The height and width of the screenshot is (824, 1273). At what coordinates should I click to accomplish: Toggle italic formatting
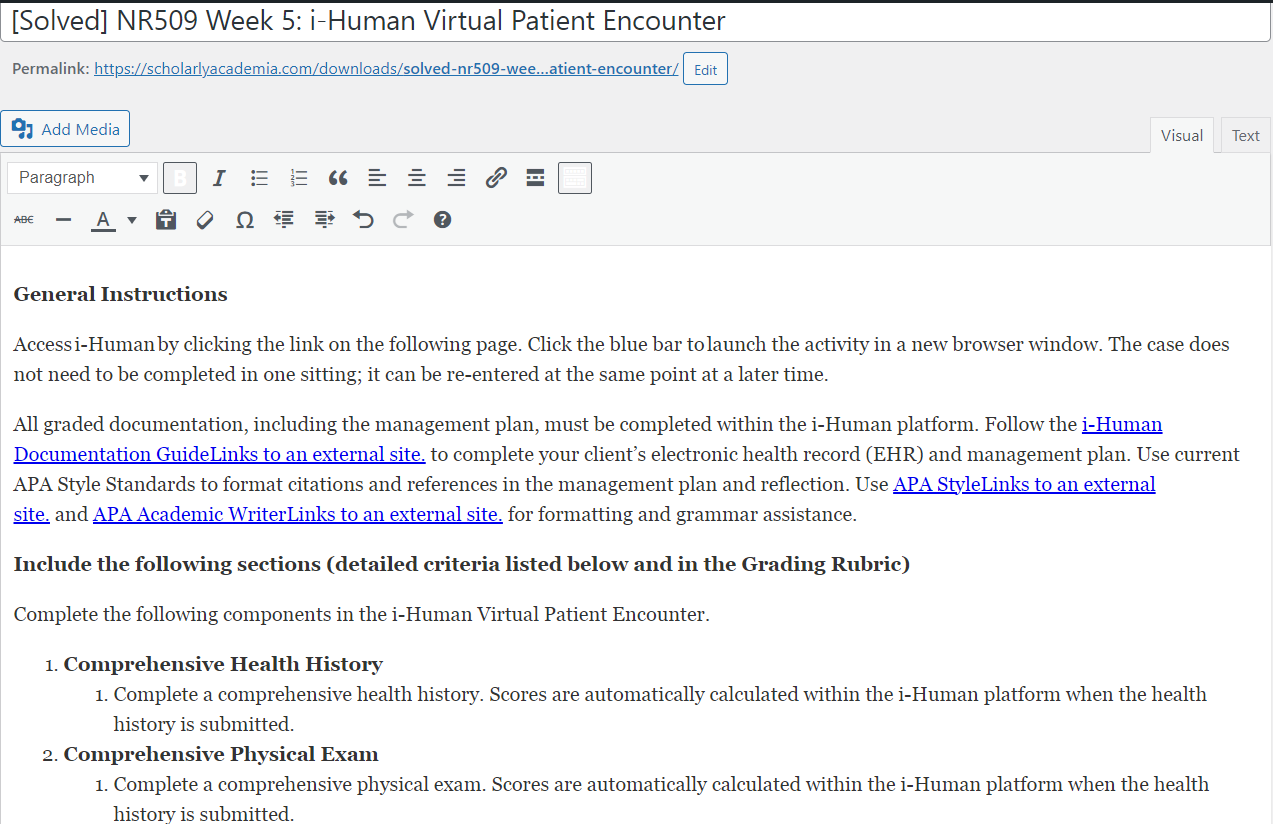coord(219,178)
